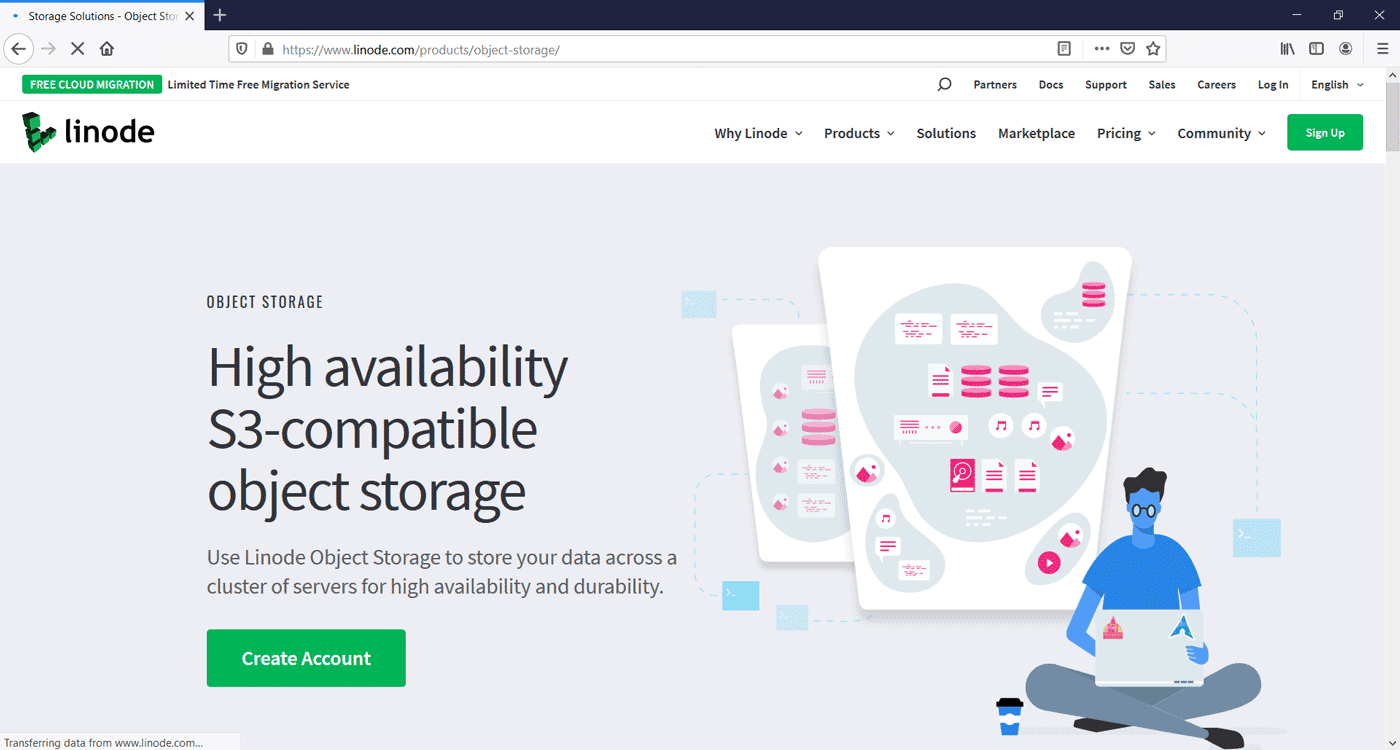Toggle reader view icon in address bar
Screen dimensions: 1400x750
[x=1065, y=49]
